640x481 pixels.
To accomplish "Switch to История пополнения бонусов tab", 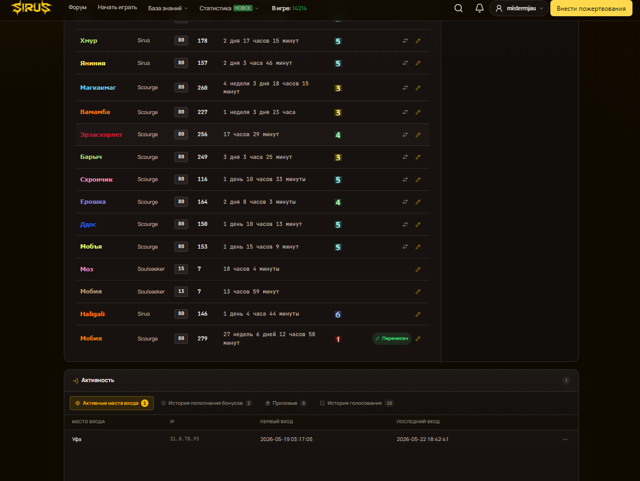I will coord(207,403).
